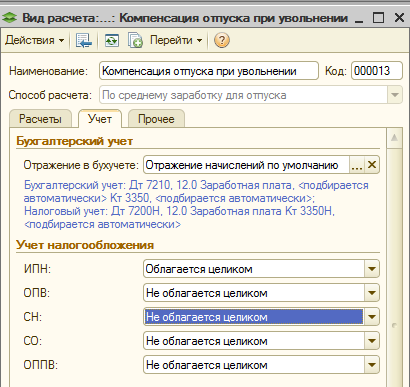This screenshot has height=387, width=410.
Task: Edit the Наименование field
Action: coord(209,71)
